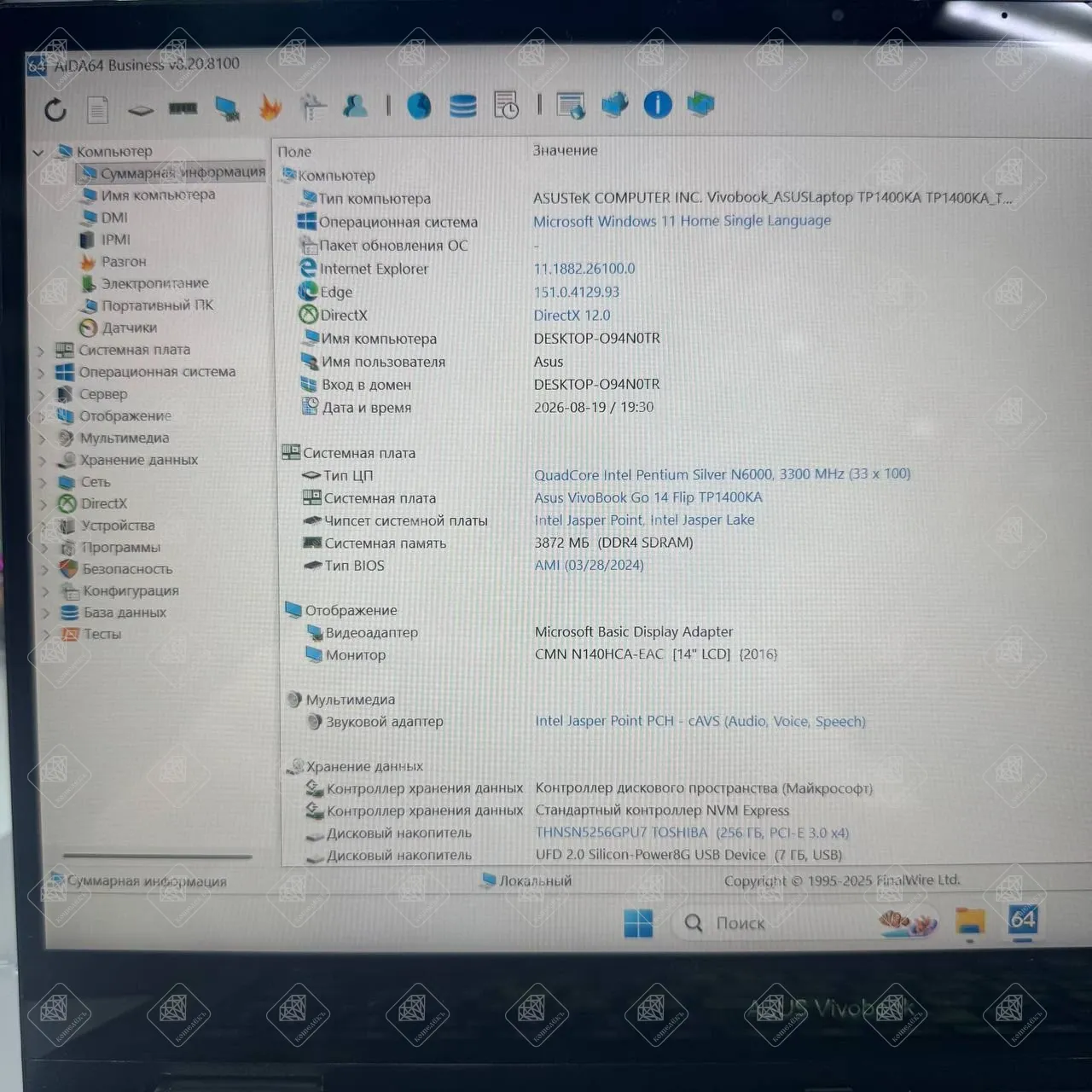Click the blue database cylinder toolbar icon
The width and height of the screenshot is (1092, 1092).
click(x=463, y=106)
